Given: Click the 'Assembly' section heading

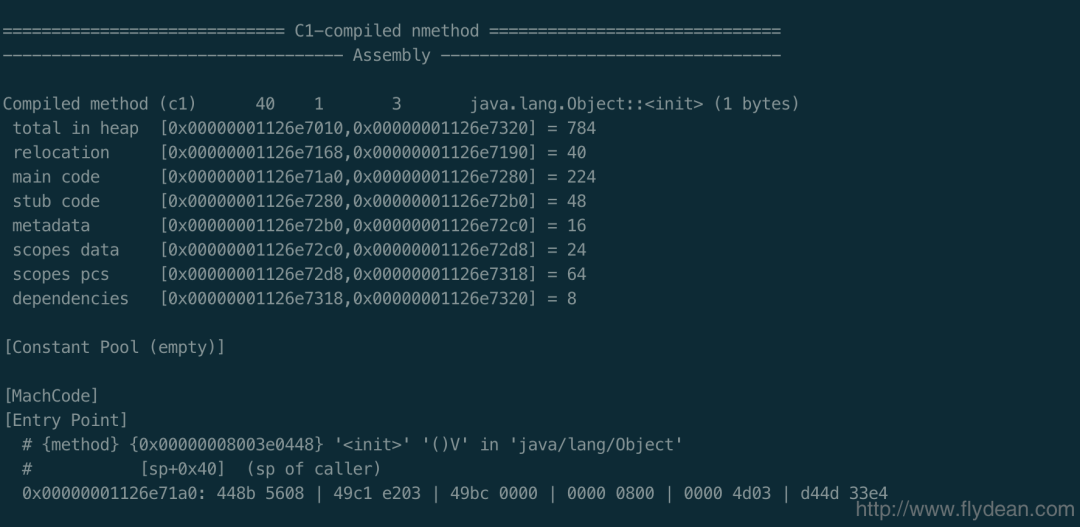Looking at the screenshot, I should 391,55.
